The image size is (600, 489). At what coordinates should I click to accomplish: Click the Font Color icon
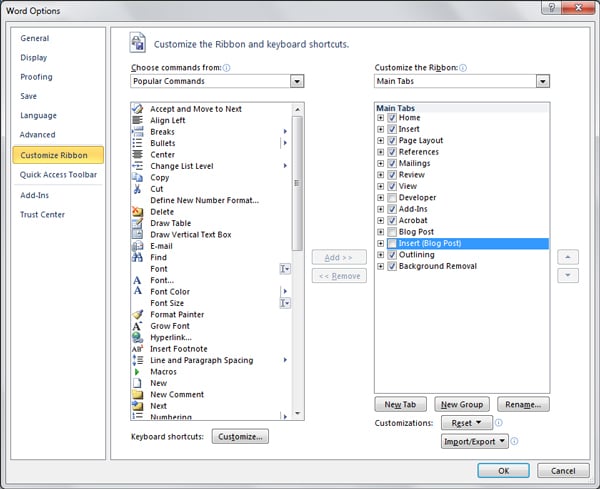[x=137, y=291]
